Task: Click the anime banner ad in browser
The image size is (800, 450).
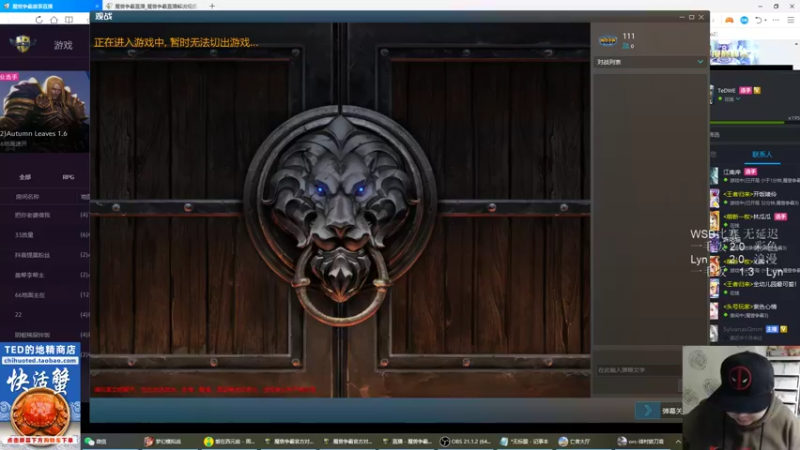Action: 734,53
